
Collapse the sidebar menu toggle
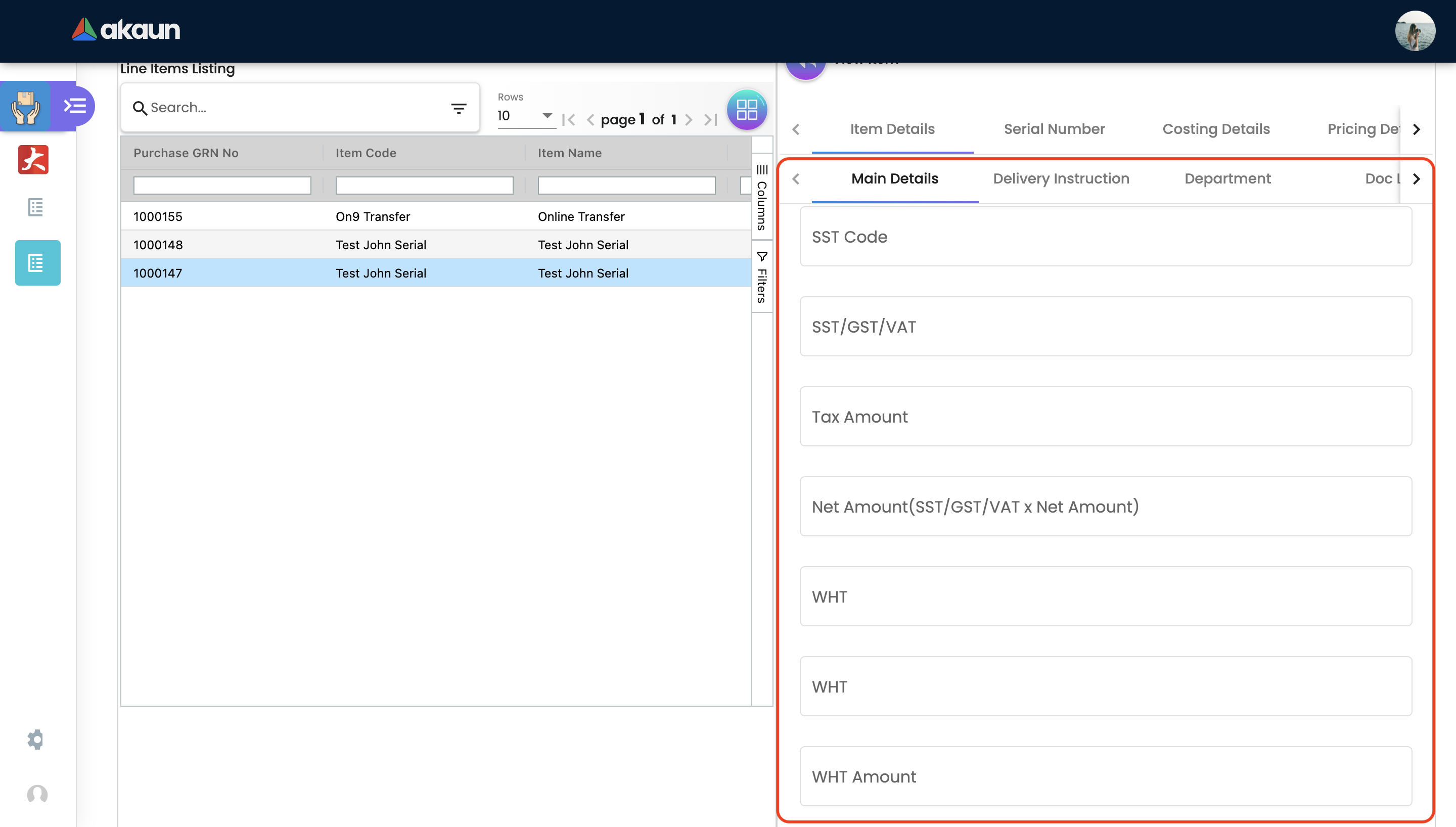click(x=74, y=106)
